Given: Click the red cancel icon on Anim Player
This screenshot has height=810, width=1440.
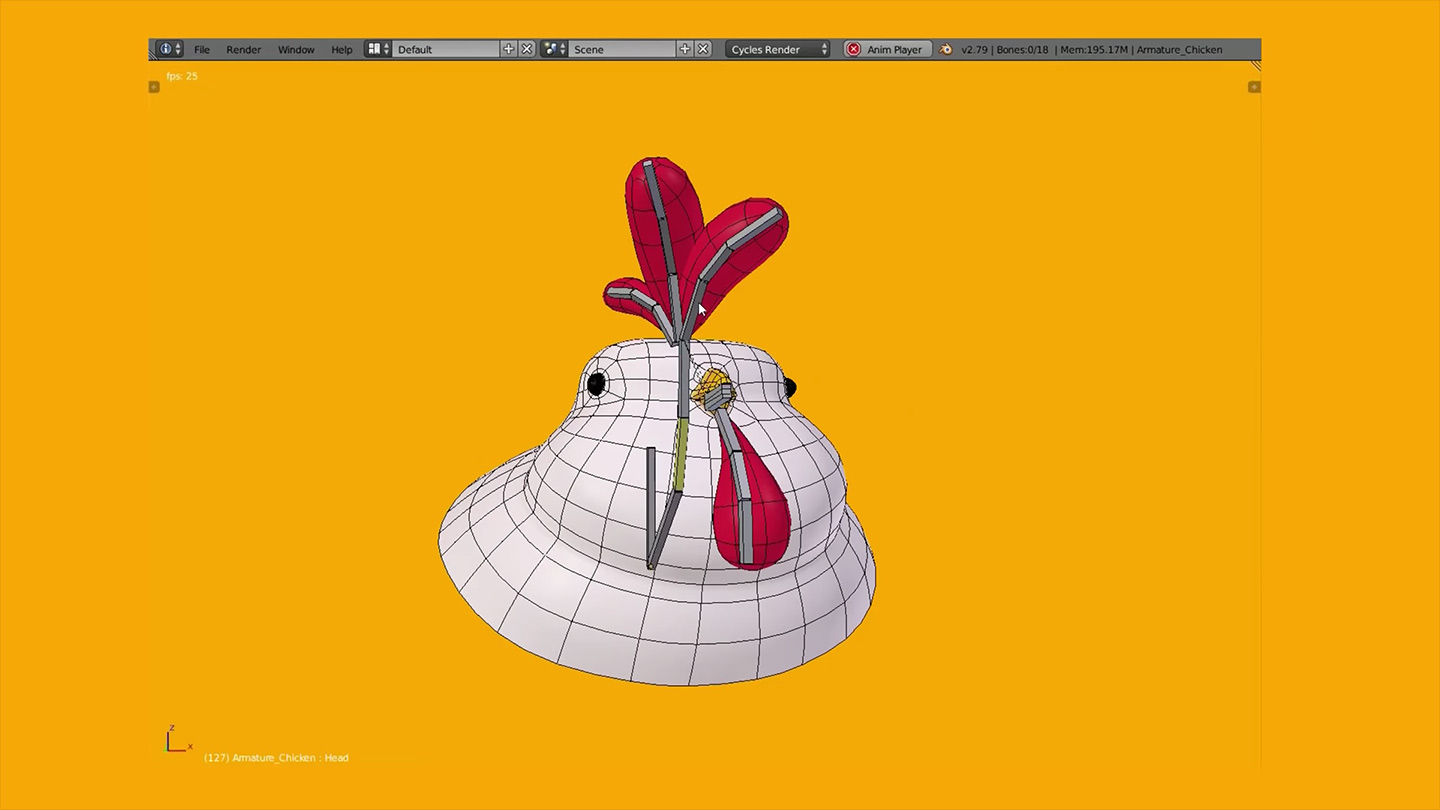Looking at the screenshot, I should [x=855, y=49].
